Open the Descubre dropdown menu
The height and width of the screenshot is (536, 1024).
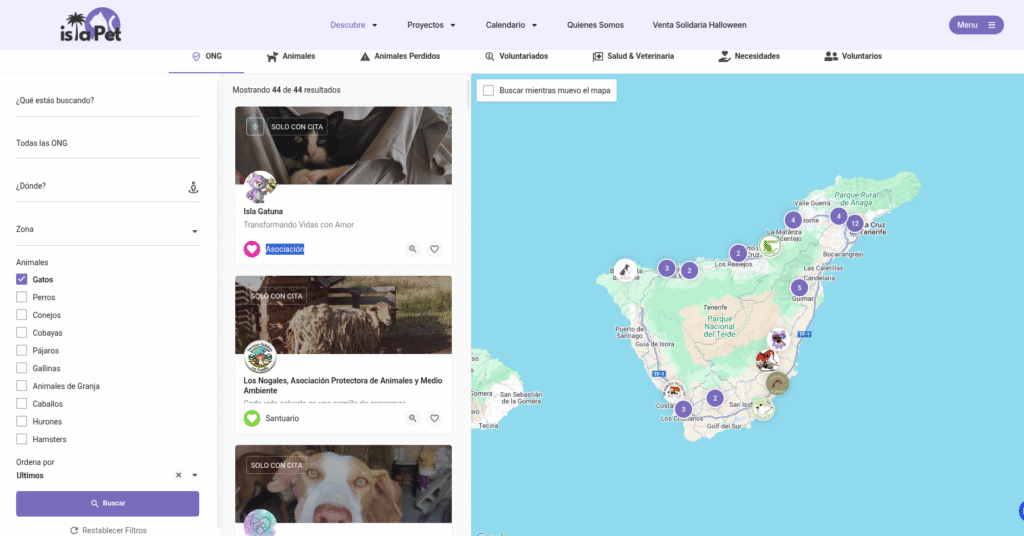pos(354,25)
